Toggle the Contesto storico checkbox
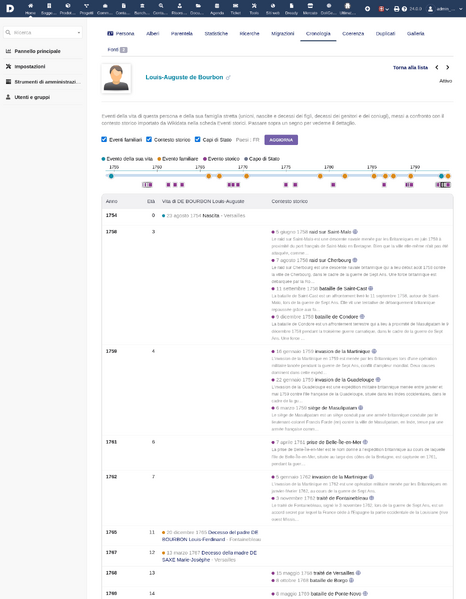 click(x=149, y=139)
